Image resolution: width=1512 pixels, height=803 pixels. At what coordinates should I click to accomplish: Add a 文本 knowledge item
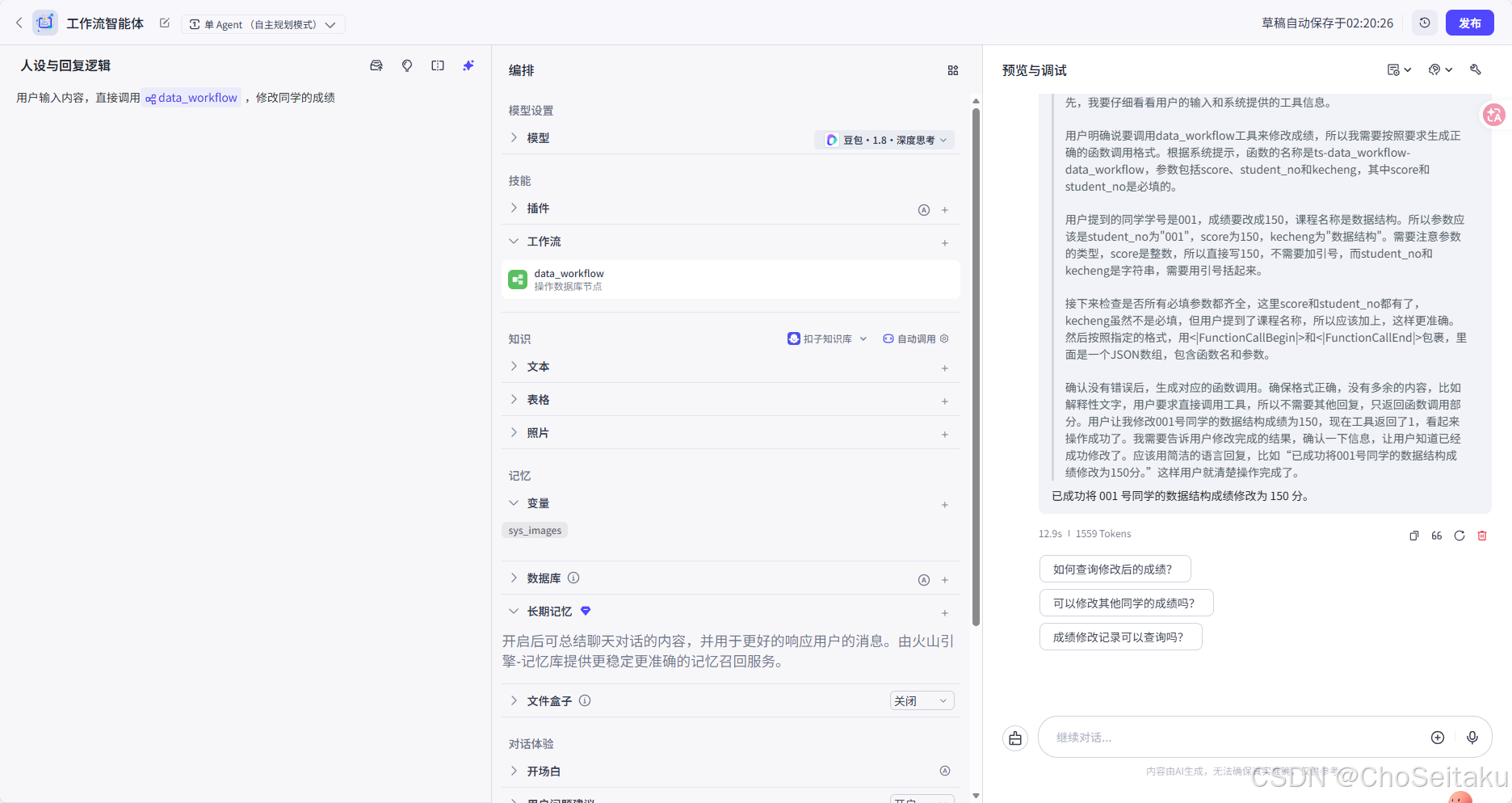point(945,368)
